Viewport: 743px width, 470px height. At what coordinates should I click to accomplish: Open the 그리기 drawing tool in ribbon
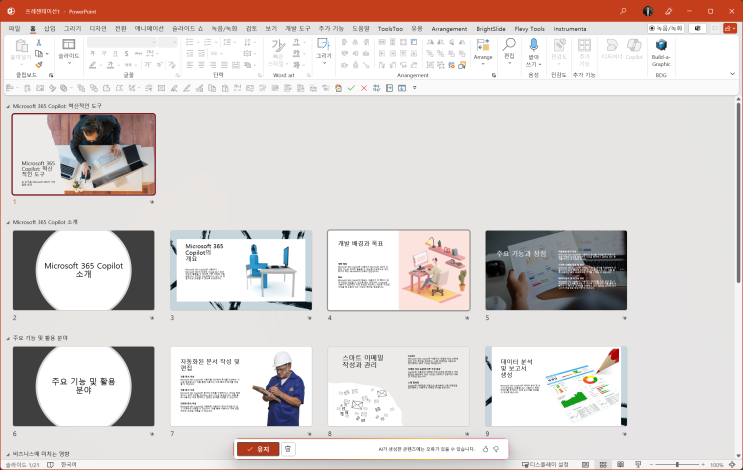pos(324,45)
